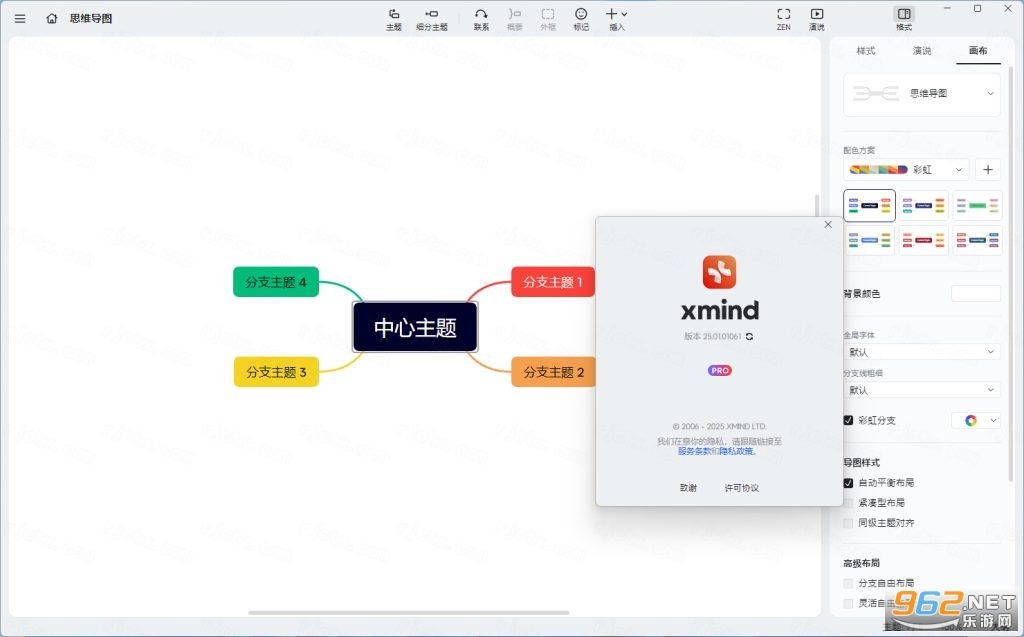Select the last bottom-row theme thumbnail

(977, 240)
